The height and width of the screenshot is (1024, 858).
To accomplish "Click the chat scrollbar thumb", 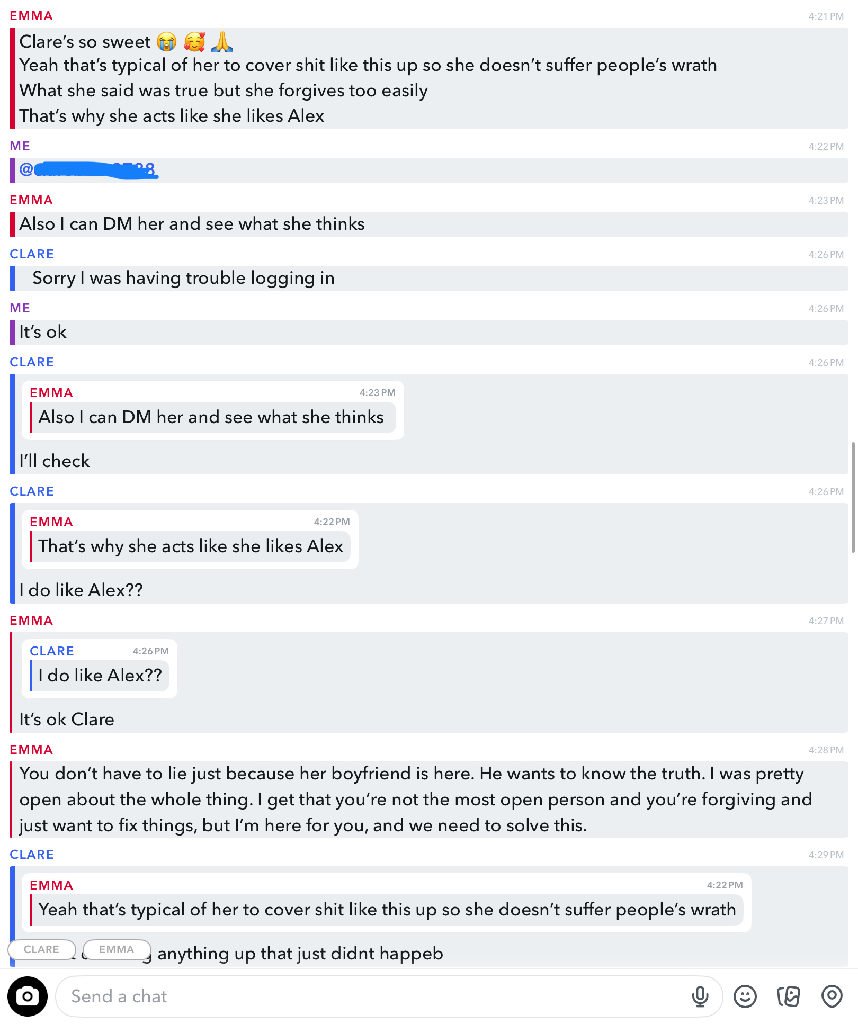I will [x=853, y=498].
